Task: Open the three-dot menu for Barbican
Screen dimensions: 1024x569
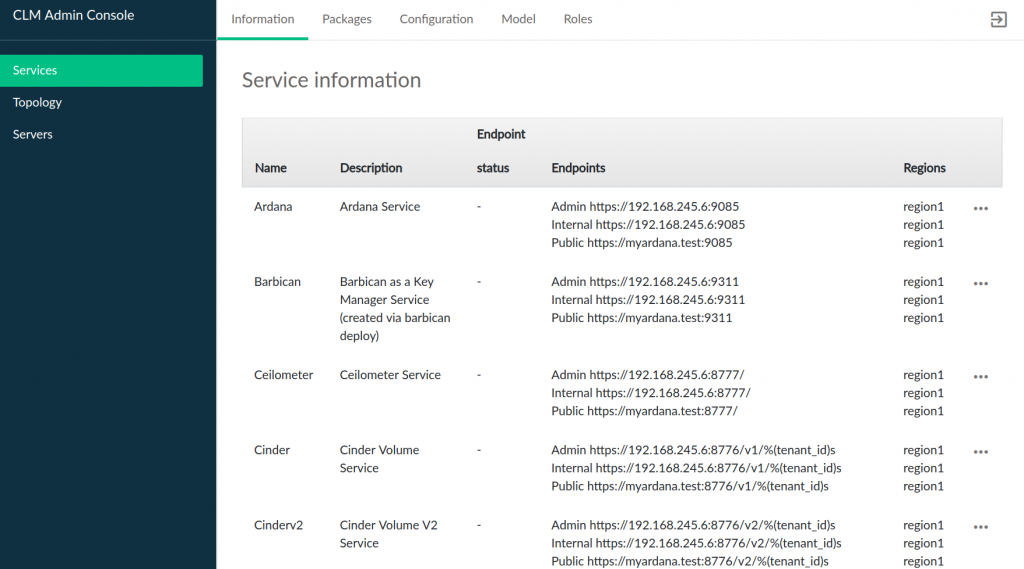Action: click(x=980, y=283)
